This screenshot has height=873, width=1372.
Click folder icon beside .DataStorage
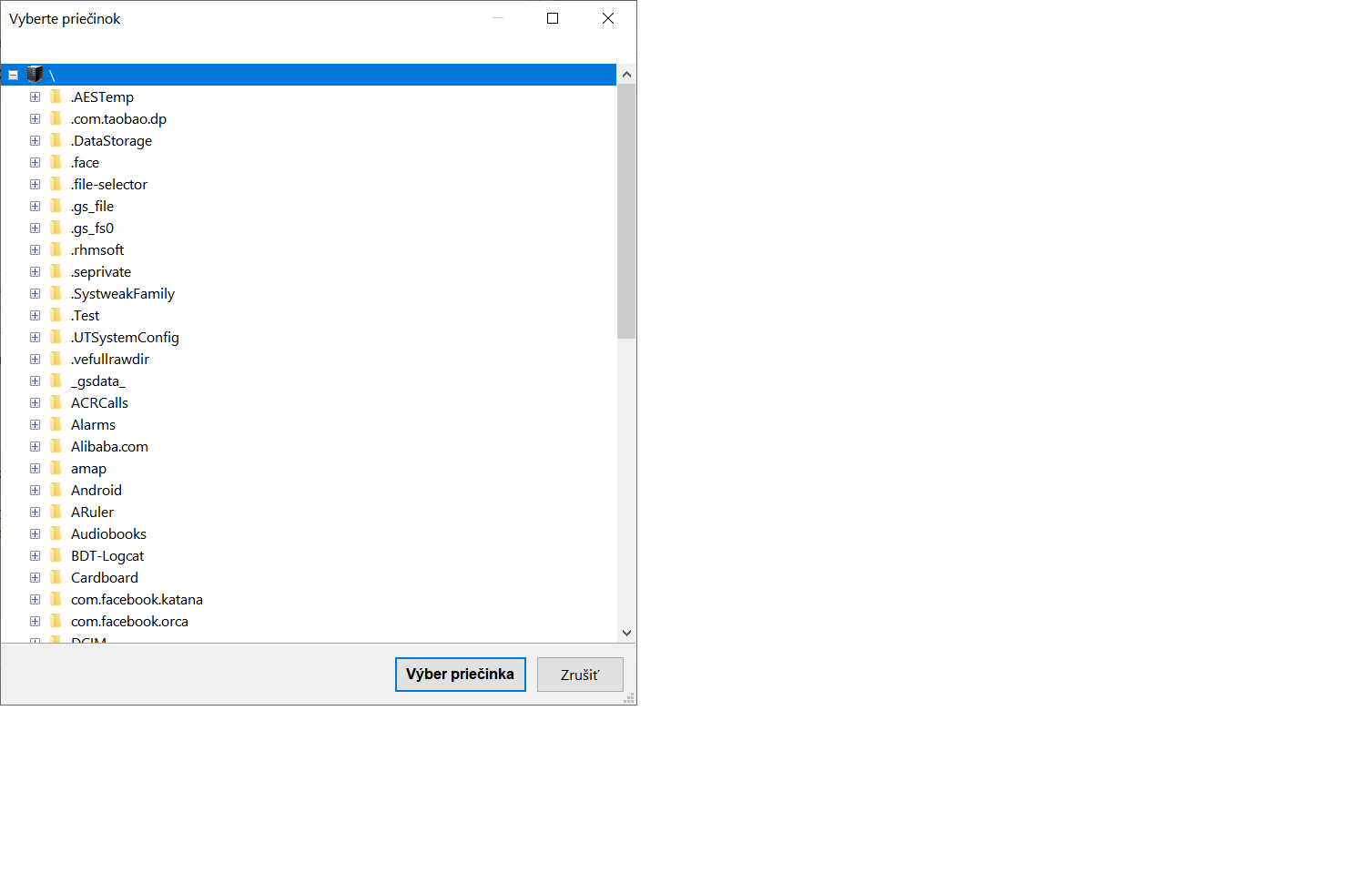[56, 140]
